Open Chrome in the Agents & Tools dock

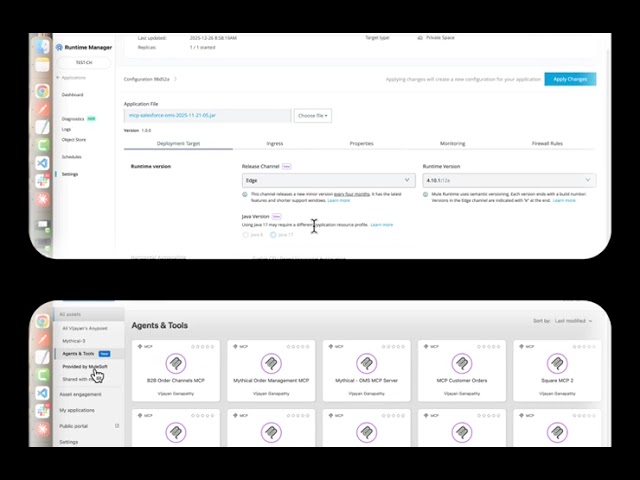(x=42, y=321)
